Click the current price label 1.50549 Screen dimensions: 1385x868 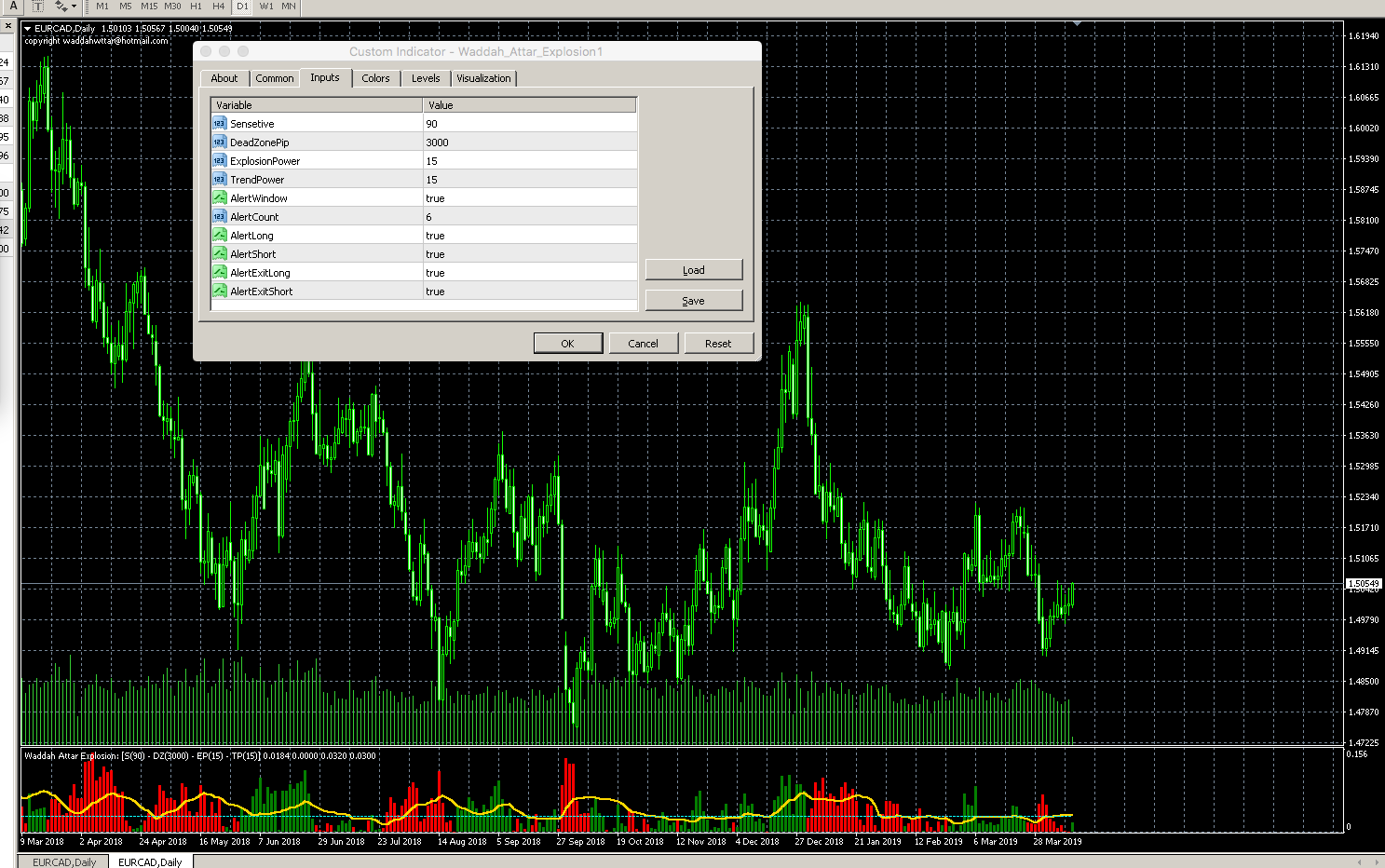[x=1364, y=584]
